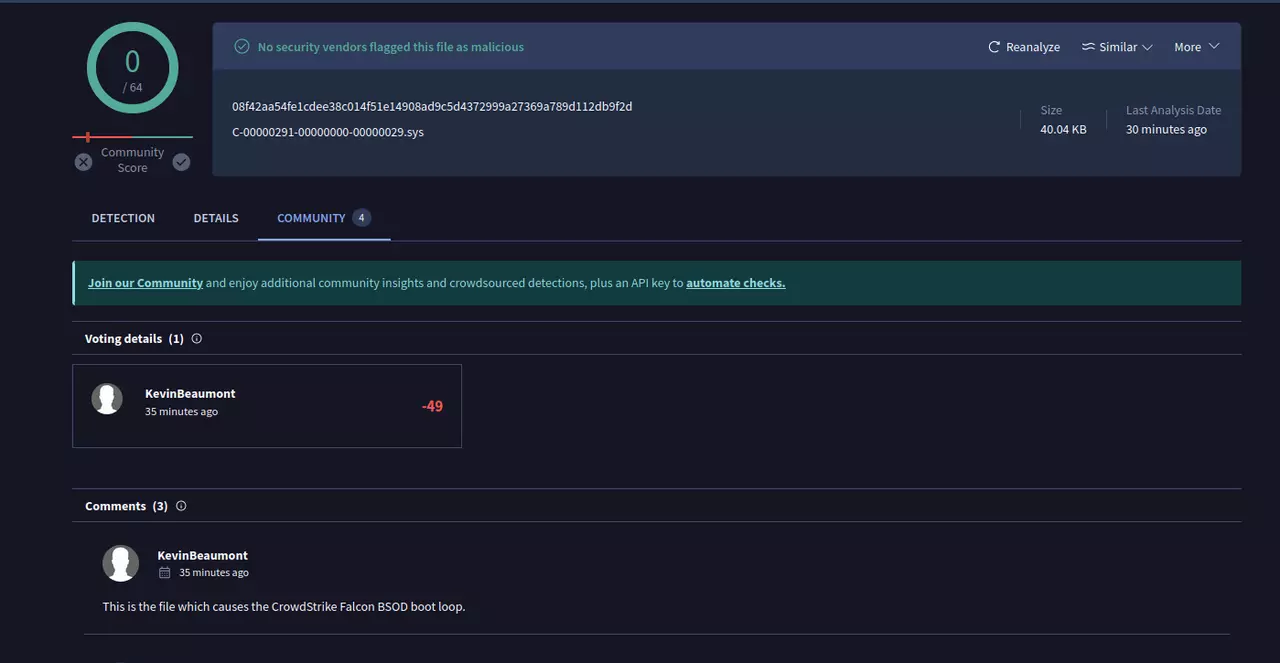Open the Details tab

[216, 218]
